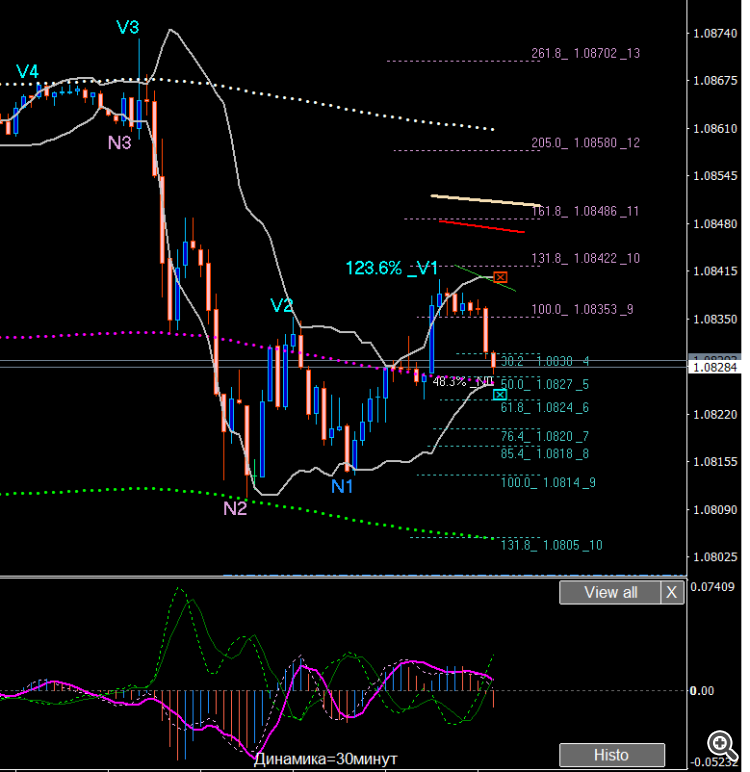Click the 131.8_ 1.0805 _10 level label
Screen dimensions: 750x772
pyautogui.click(x=552, y=545)
